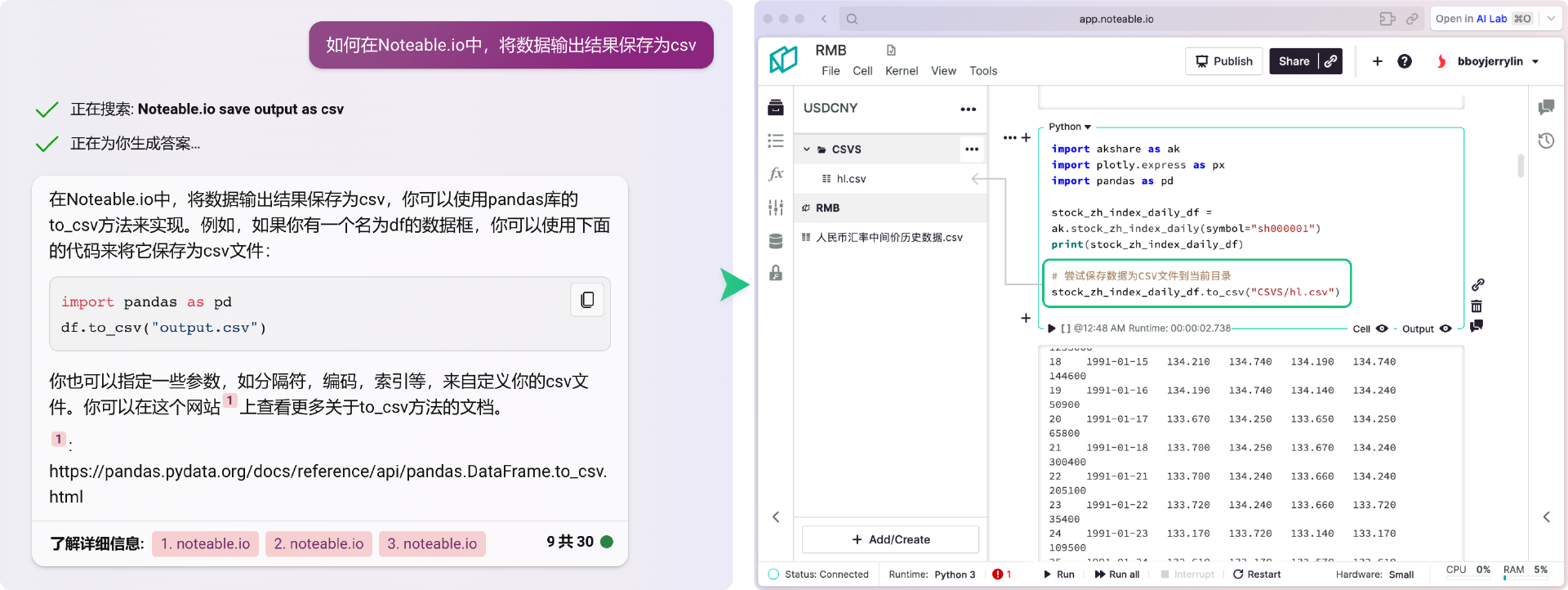Open the CSVS folder three-dot menu

972,149
